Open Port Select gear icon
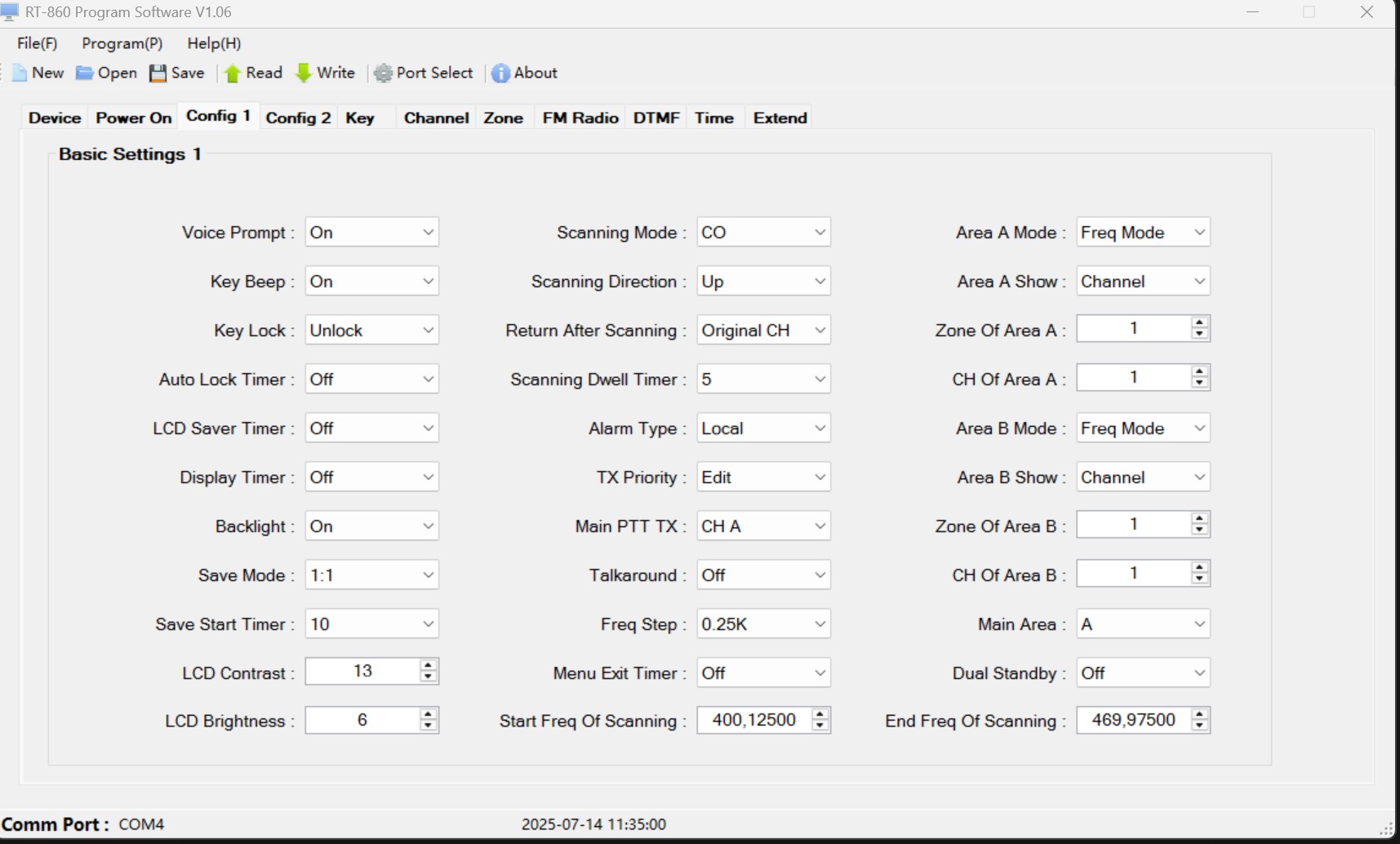 click(383, 73)
